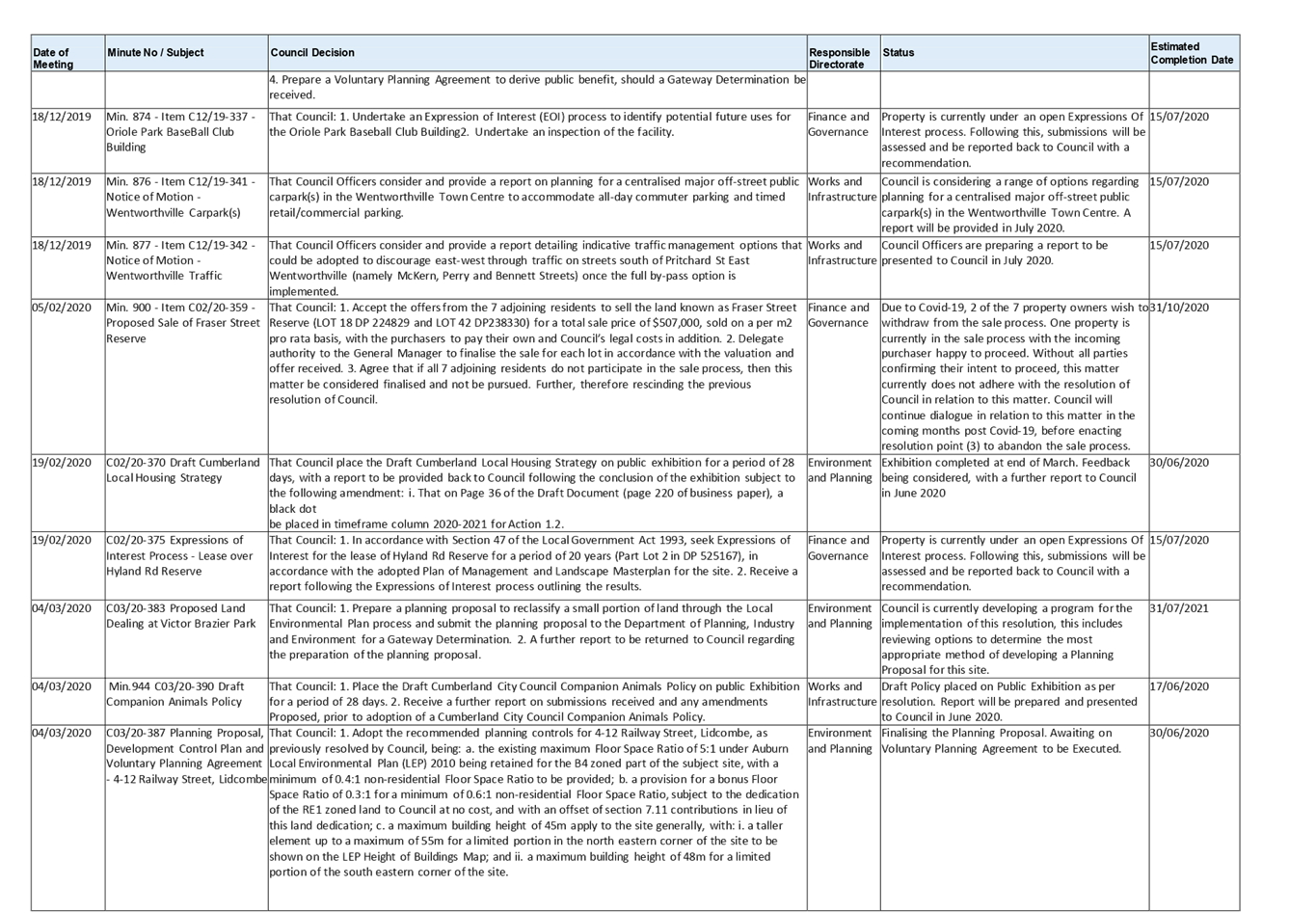
Task: Click the Carpark(s) status about July 2020 report
Action: click(1010, 204)
